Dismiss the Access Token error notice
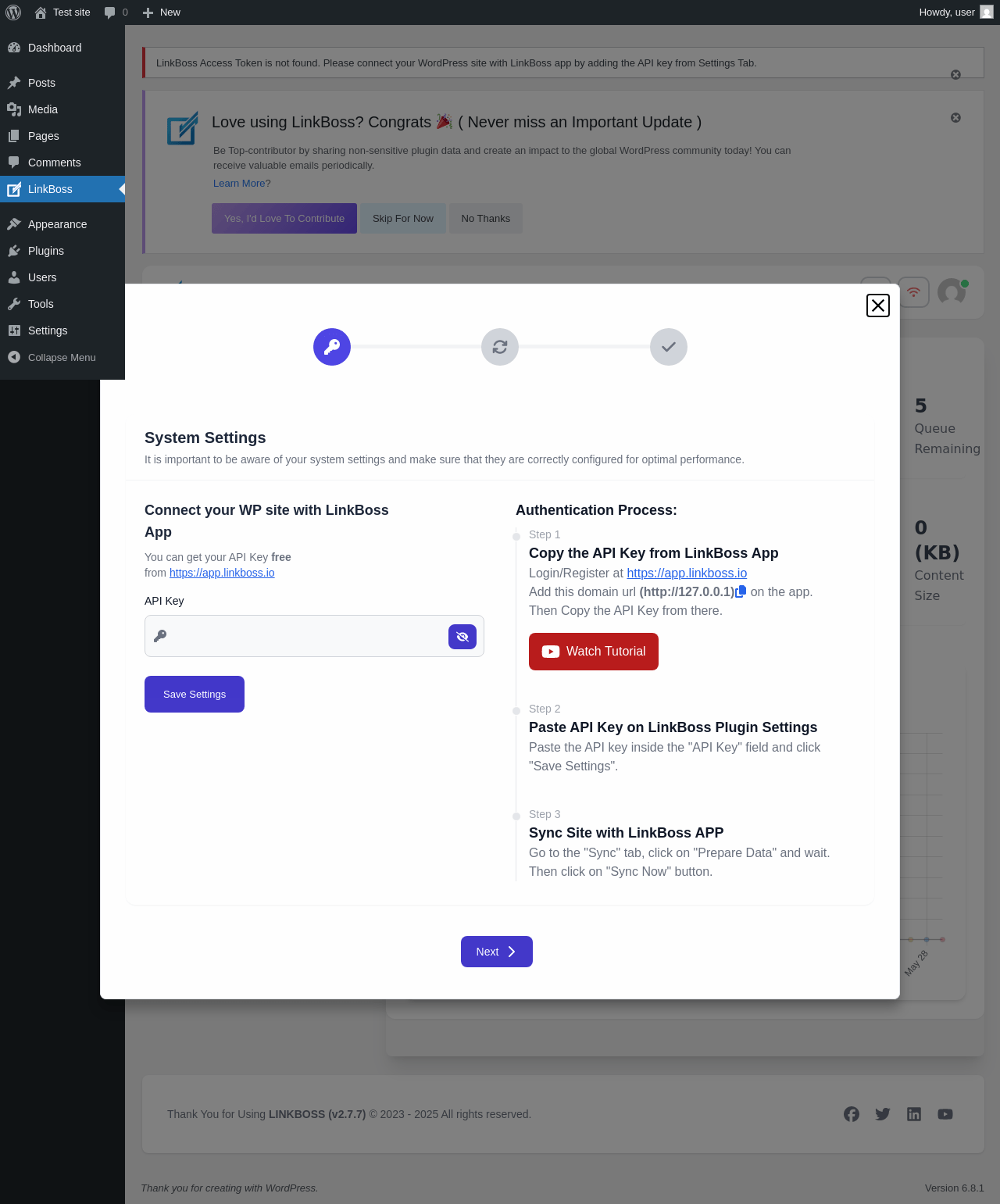1000x1204 pixels. point(955,75)
